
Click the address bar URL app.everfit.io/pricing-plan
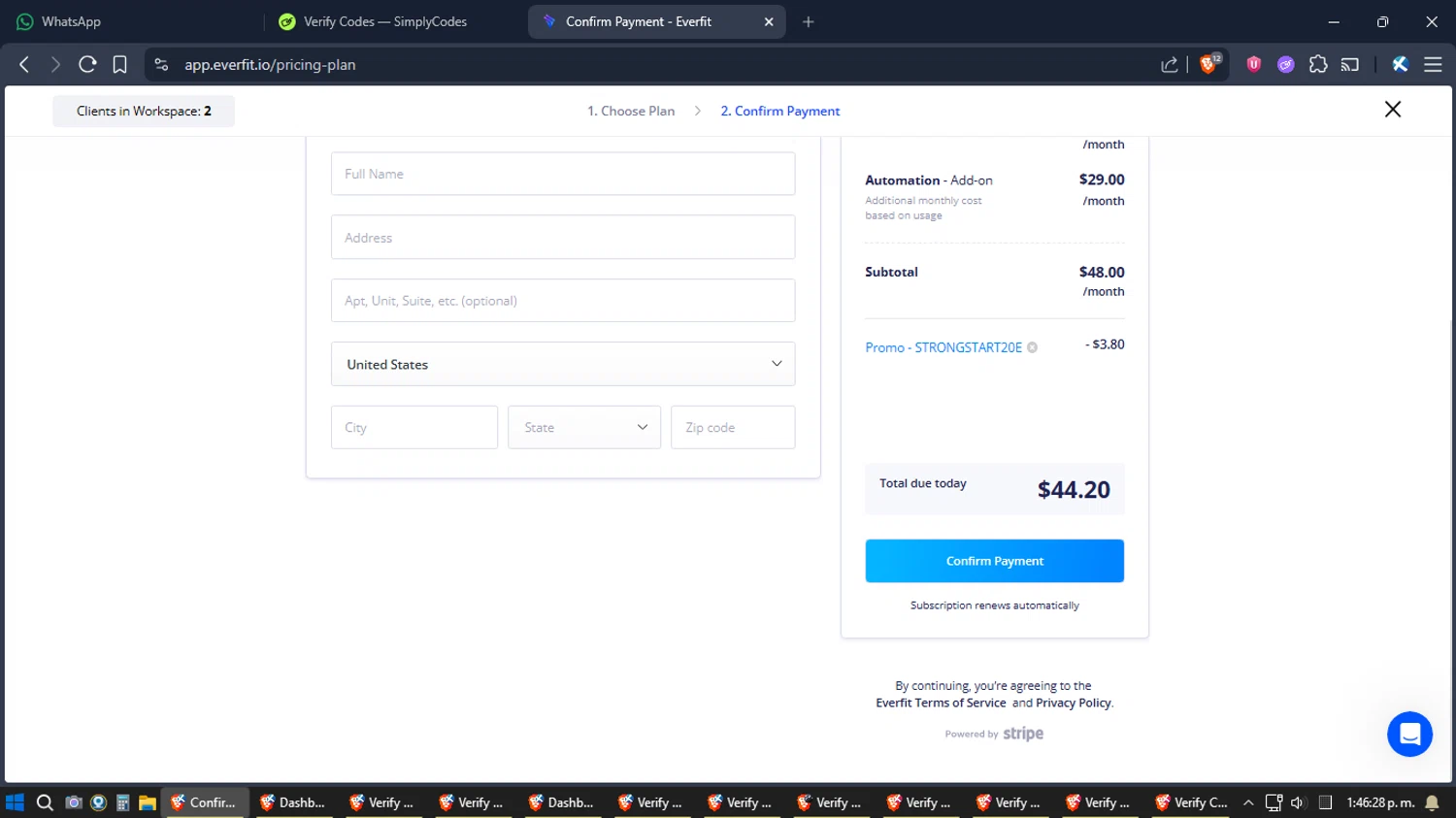(270, 64)
